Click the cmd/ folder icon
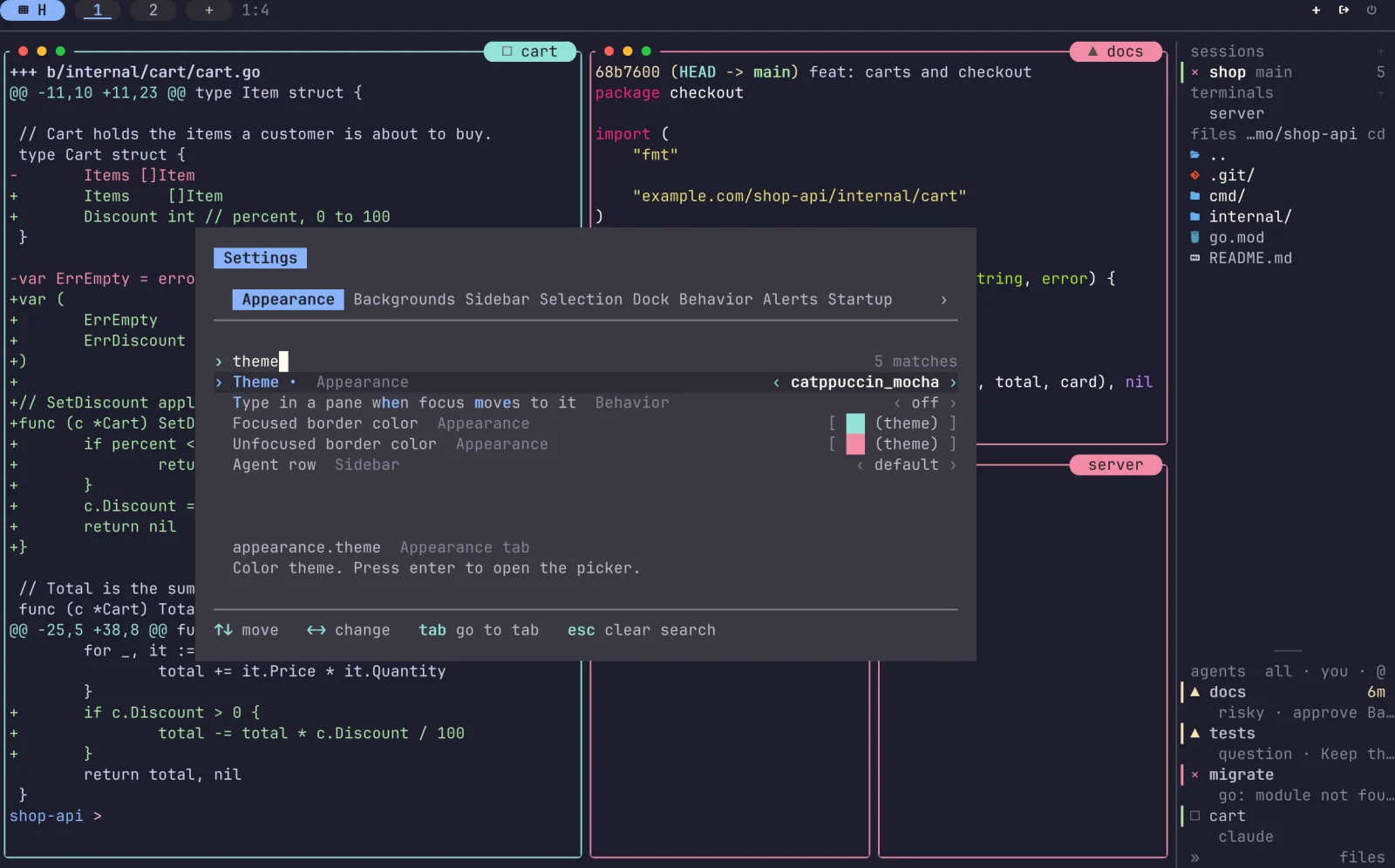Image resolution: width=1395 pixels, height=868 pixels. (1194, 196)
